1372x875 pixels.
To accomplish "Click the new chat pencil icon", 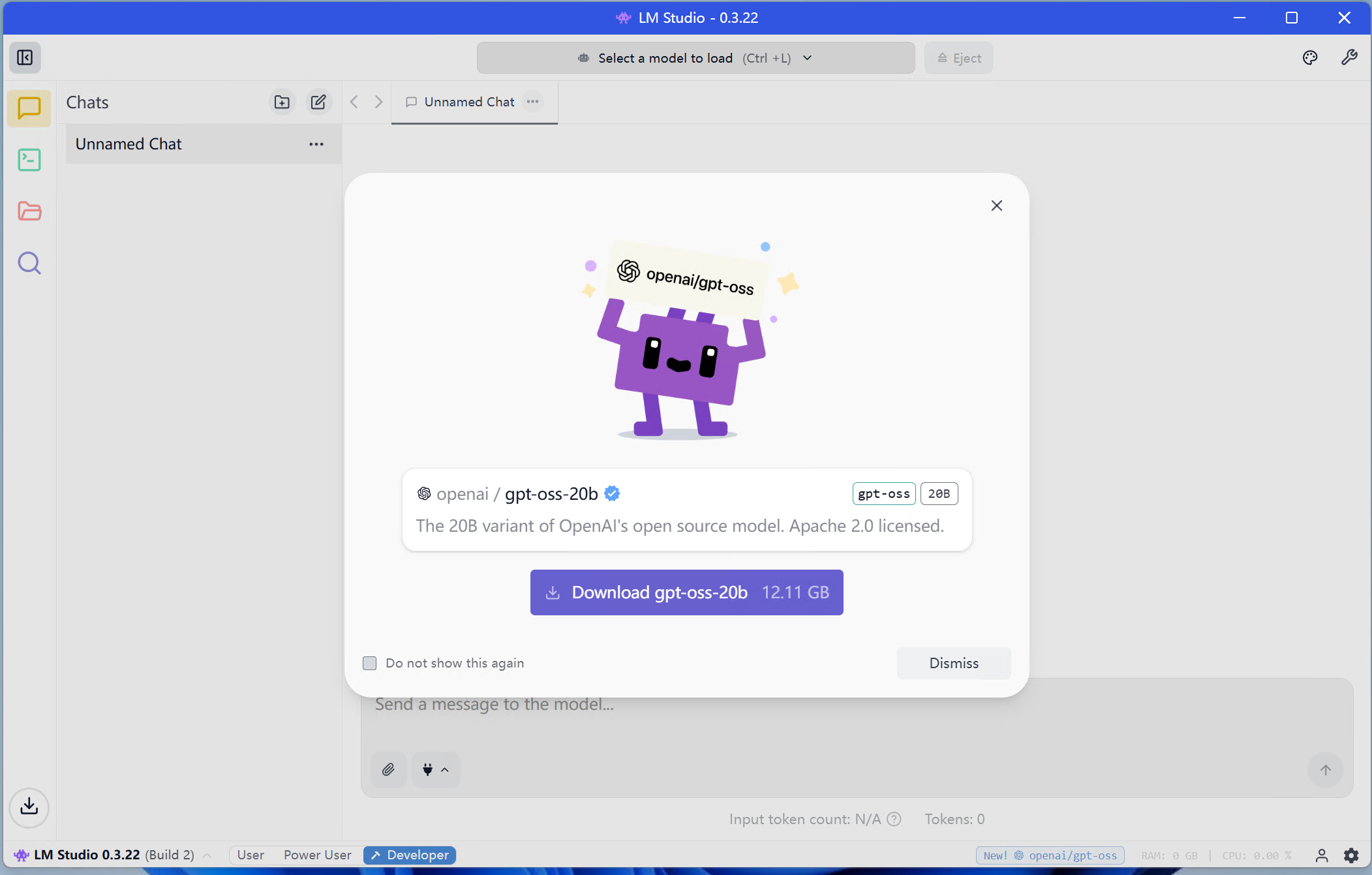I will (x=318, y=102).
